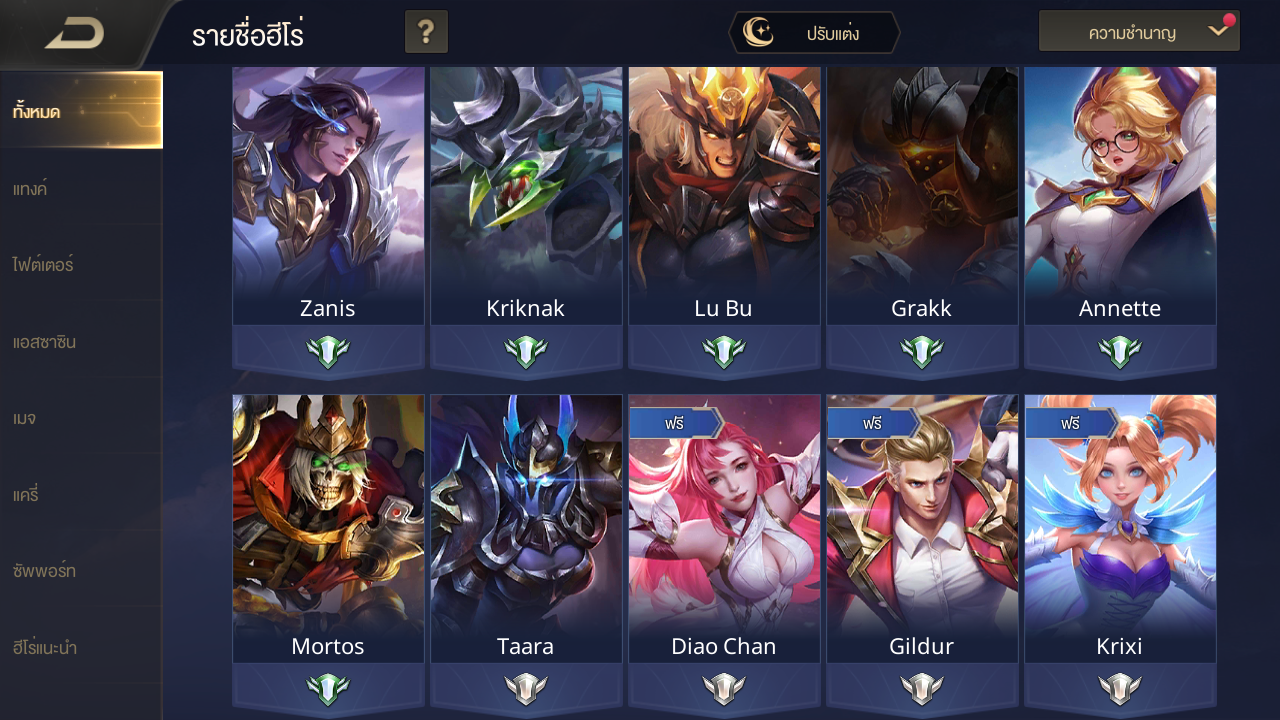Click the silver mastery badge under Krixi
Image resolution: width=1280 pixels, height=720 pixels.
tap(1120, 688)
